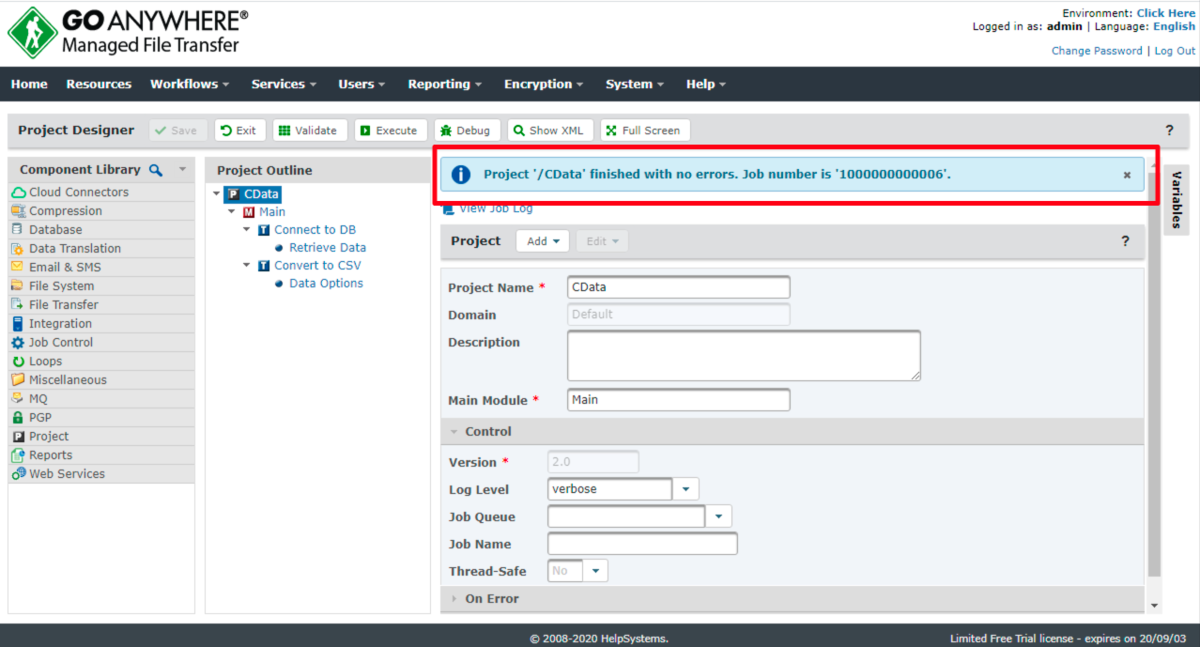The height and width of the screenshot is (647, 1200).
Task: Select Retrieve Data in Project Outline
Action: [327, 248]
